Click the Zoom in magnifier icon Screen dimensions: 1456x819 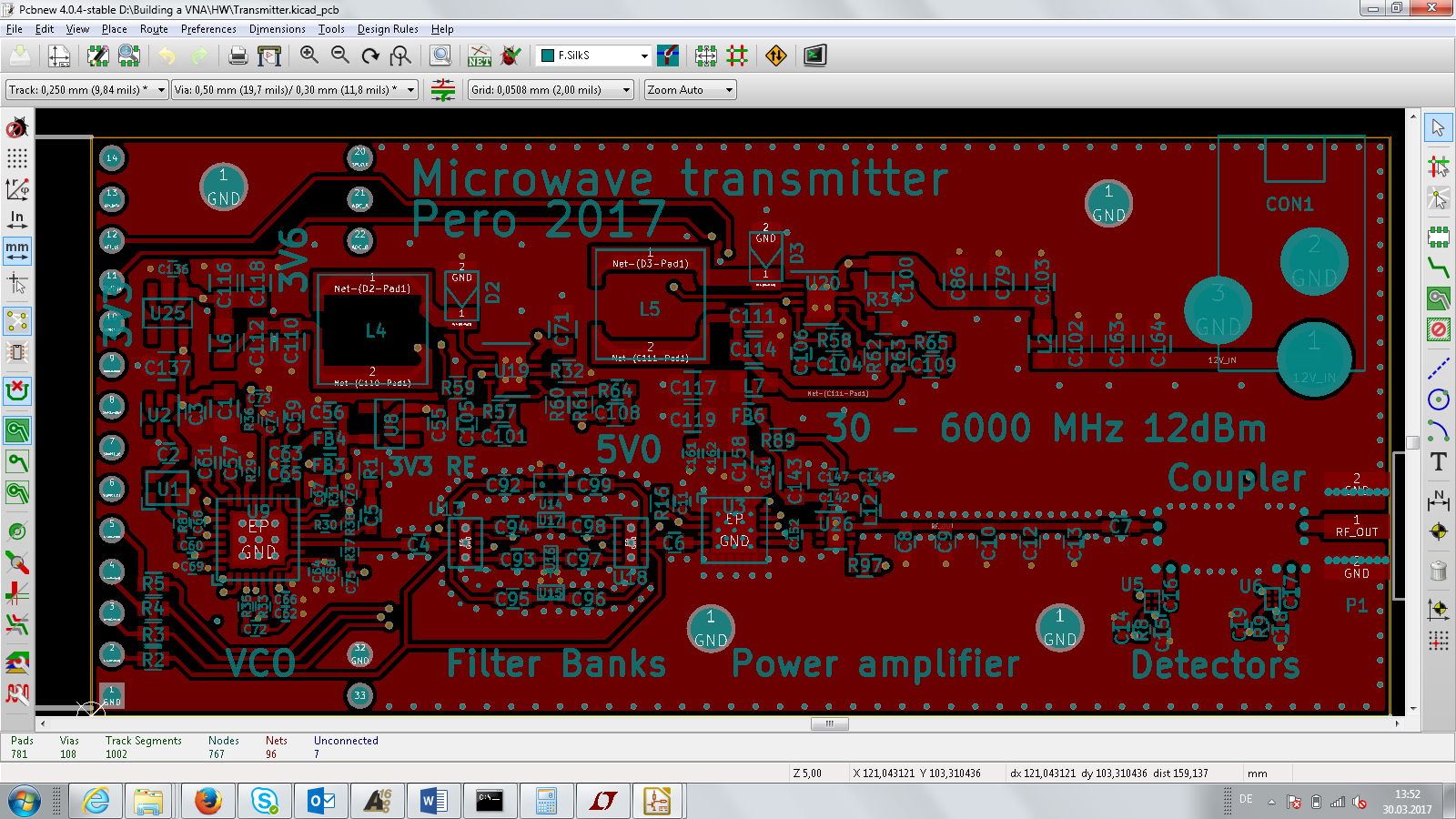(309, 56)
